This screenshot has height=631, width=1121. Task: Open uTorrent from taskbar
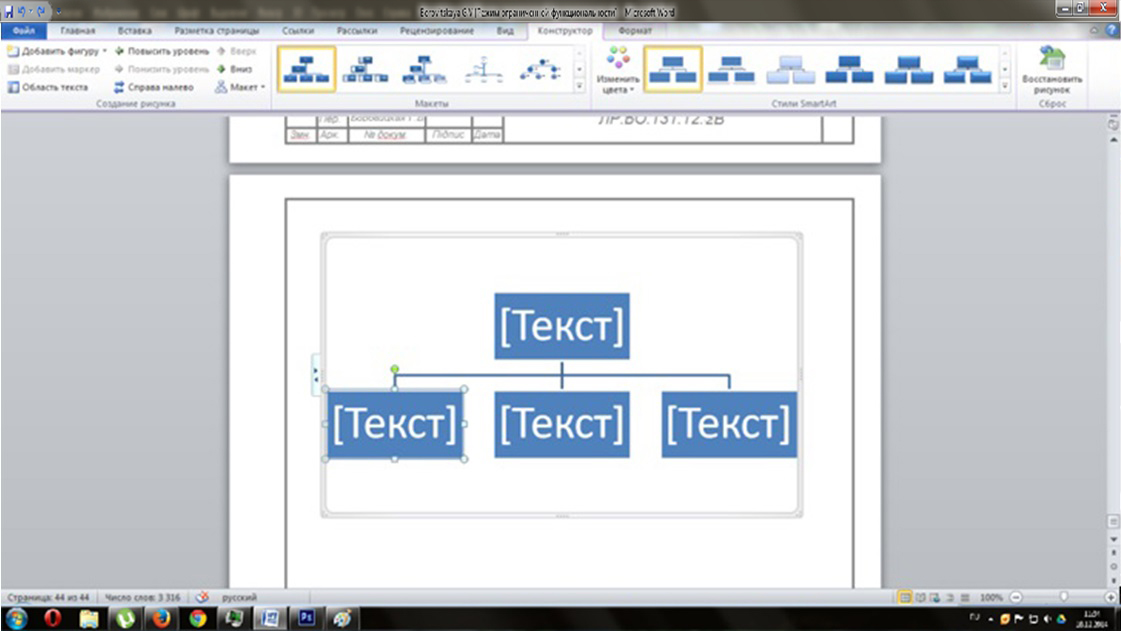pos(125,618)
